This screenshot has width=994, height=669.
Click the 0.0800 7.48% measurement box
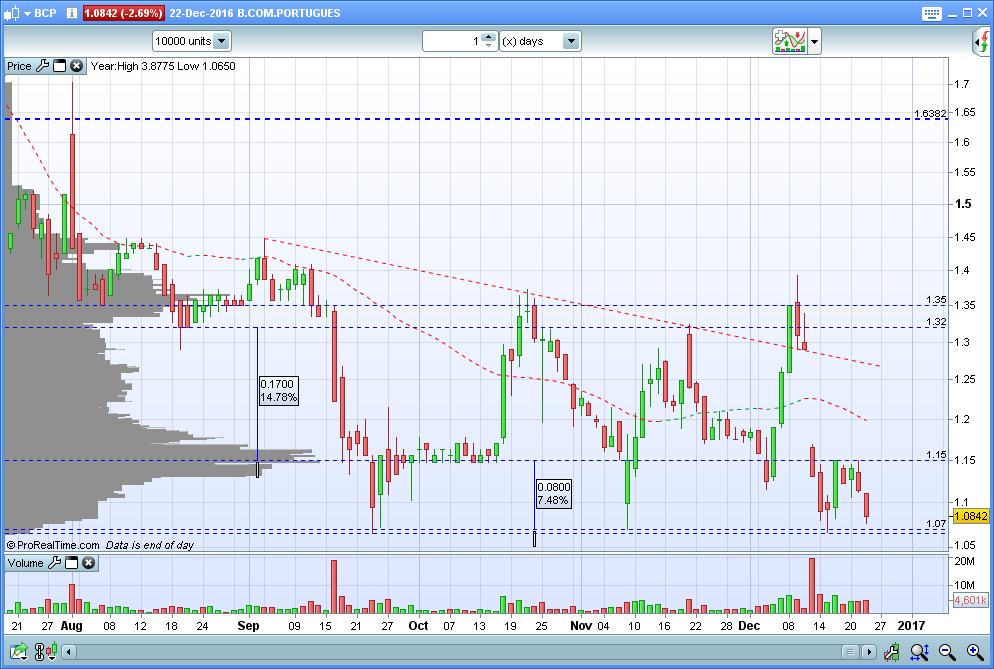pos(553,493)
